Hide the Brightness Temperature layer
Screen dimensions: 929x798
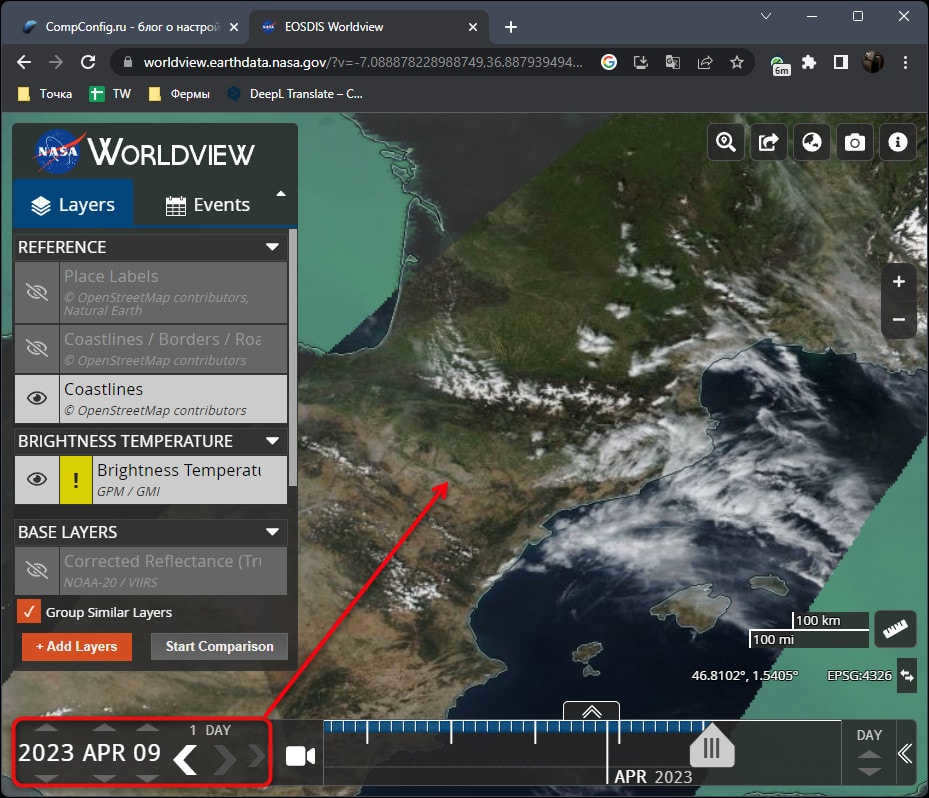(x=37, y=479)
